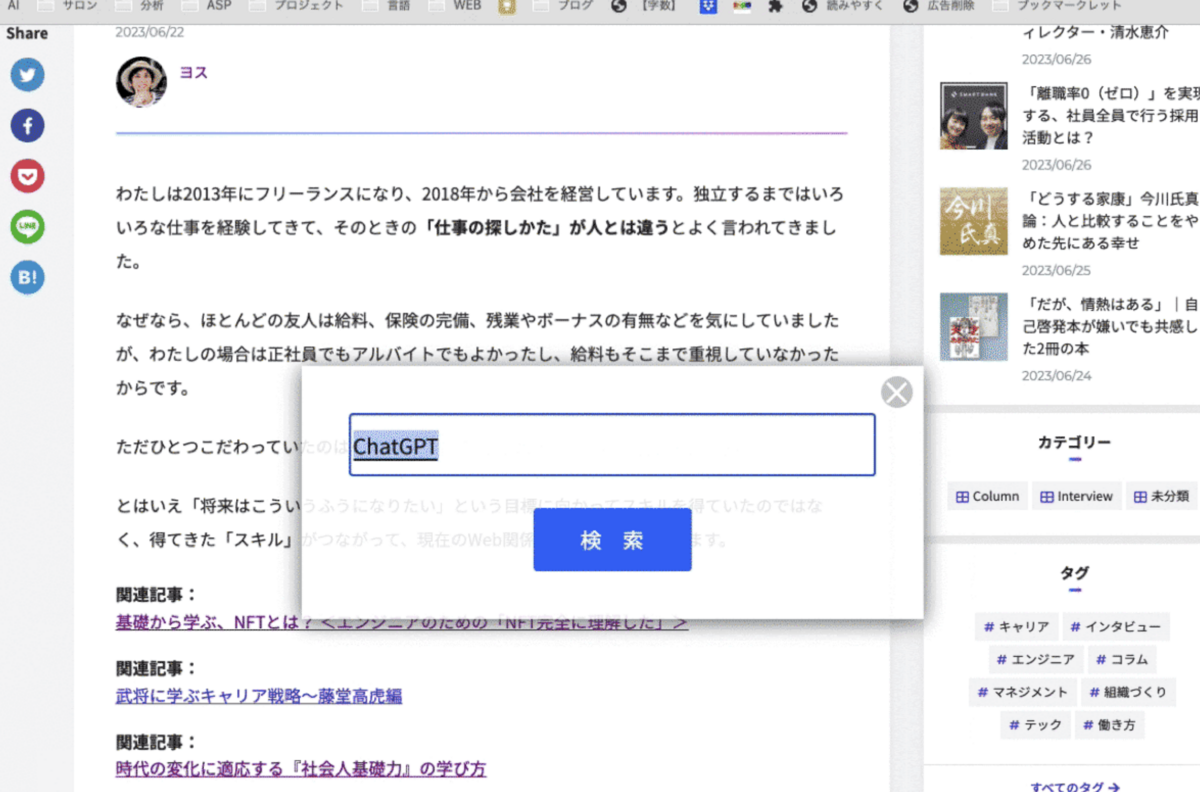
Task: Open the プロジェクト bookmarks folder
Action: (x=296, y=6)
